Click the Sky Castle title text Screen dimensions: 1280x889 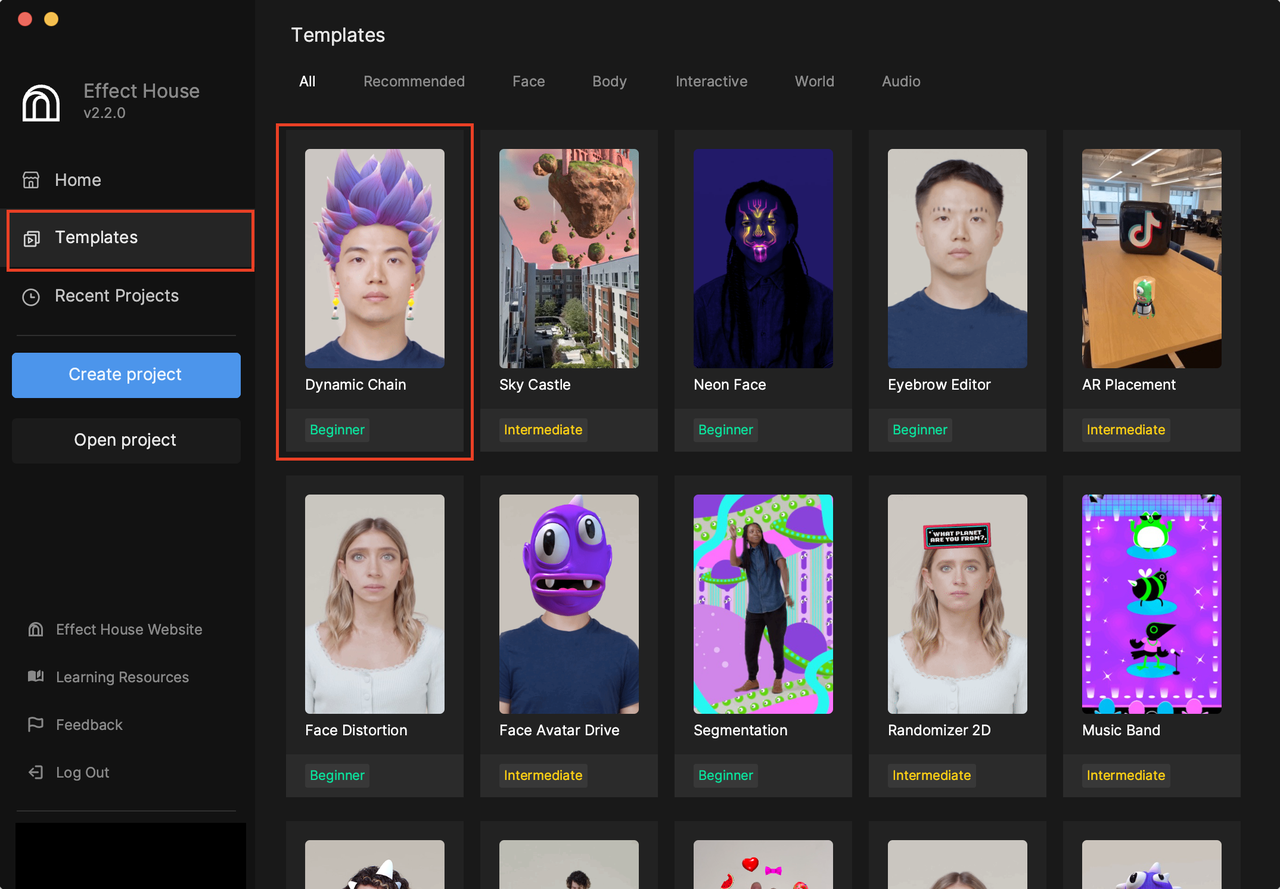(535, 385)
